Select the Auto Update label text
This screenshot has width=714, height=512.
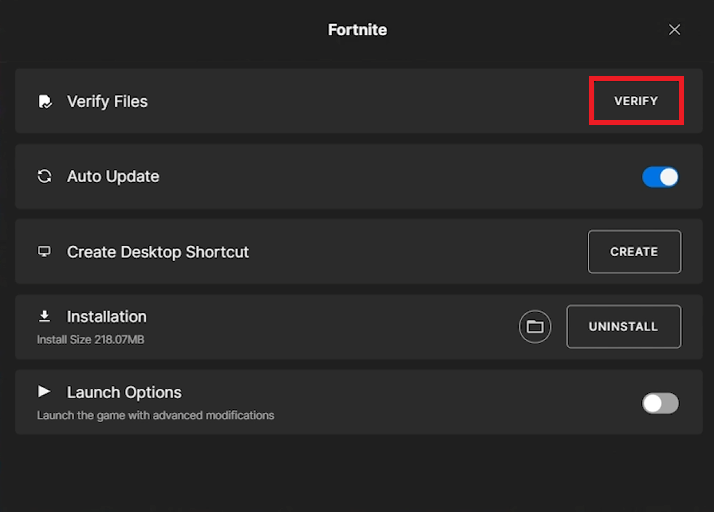point(113,176)
